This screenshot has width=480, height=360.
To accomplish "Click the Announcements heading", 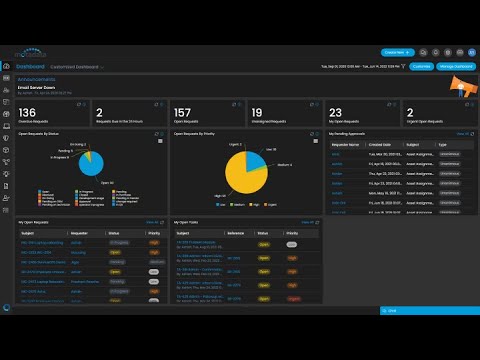I will [37, 79].
